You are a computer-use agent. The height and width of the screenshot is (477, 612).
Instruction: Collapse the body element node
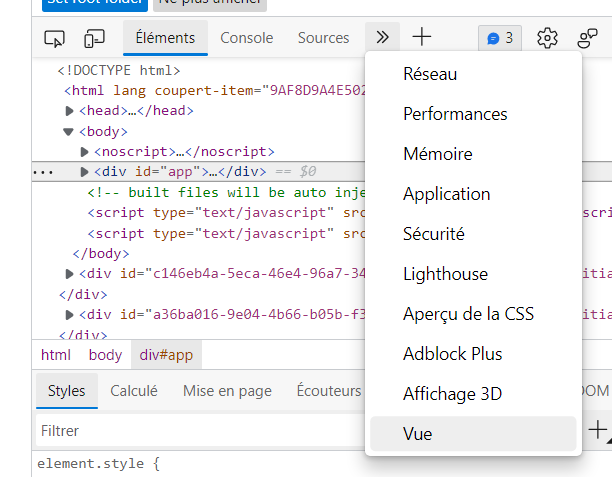[69, 132]
